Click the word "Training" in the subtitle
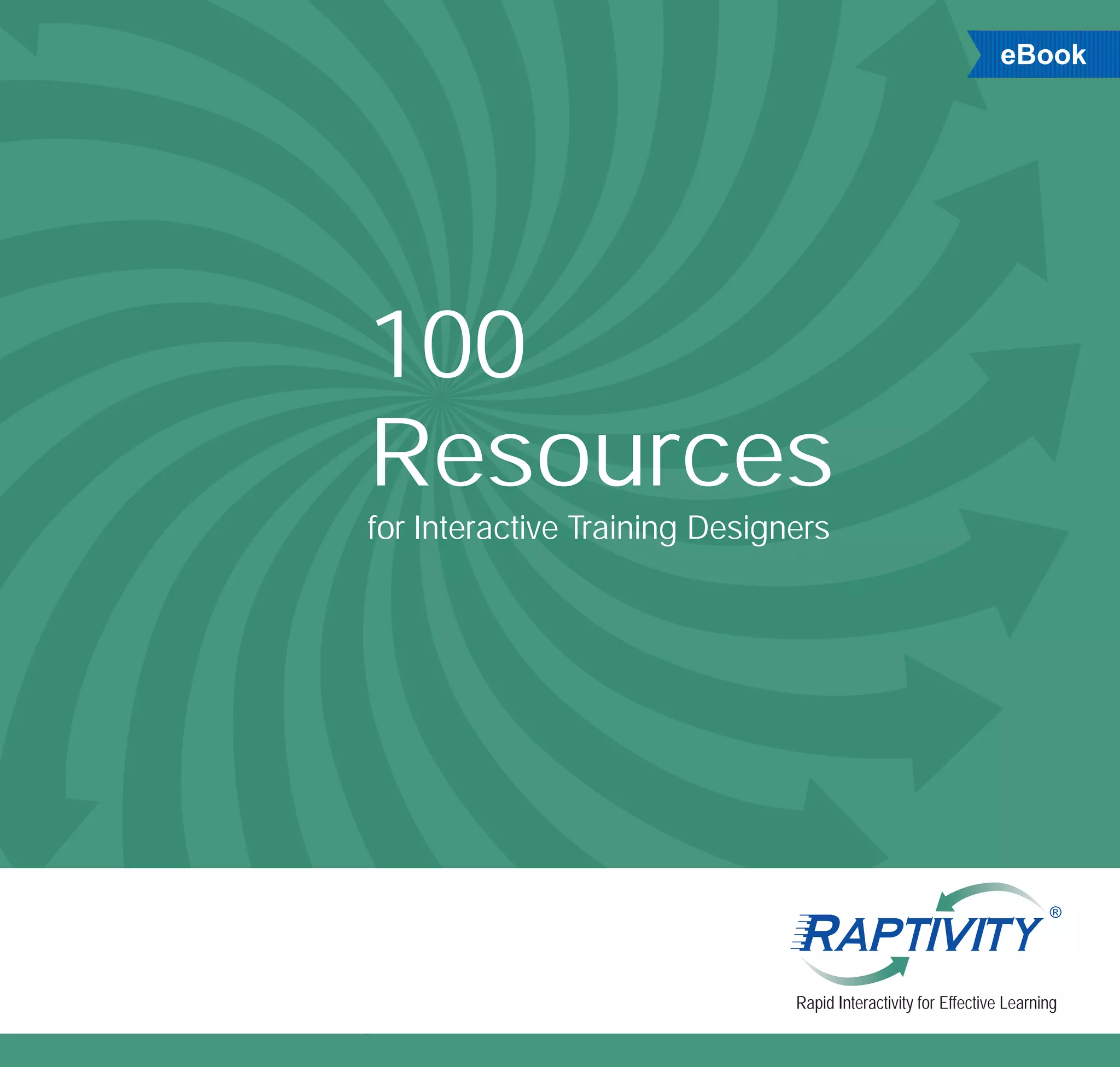The height and width of the screenshot is (1067, 1120). 622,528
